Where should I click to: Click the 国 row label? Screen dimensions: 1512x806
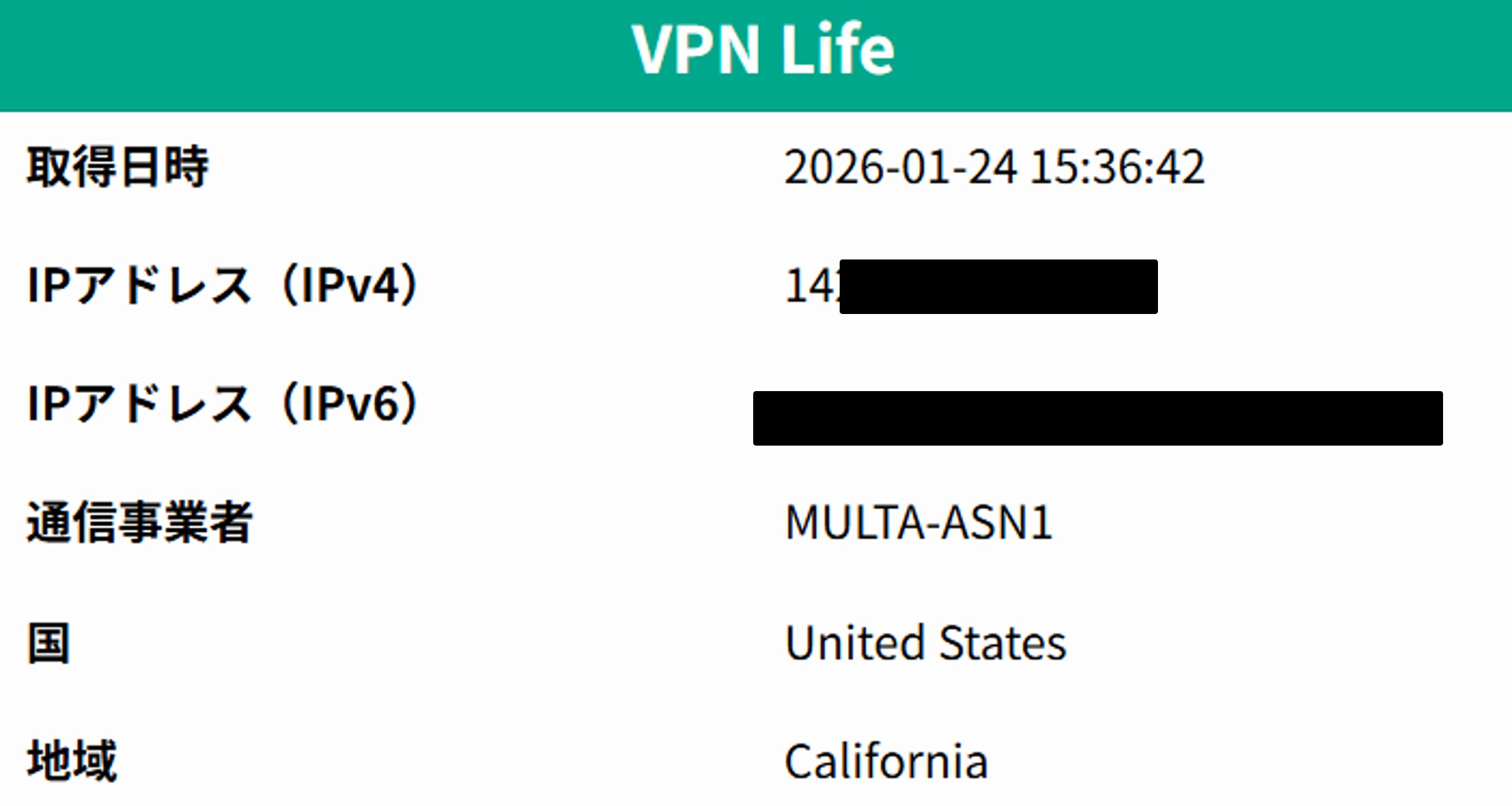48,643
